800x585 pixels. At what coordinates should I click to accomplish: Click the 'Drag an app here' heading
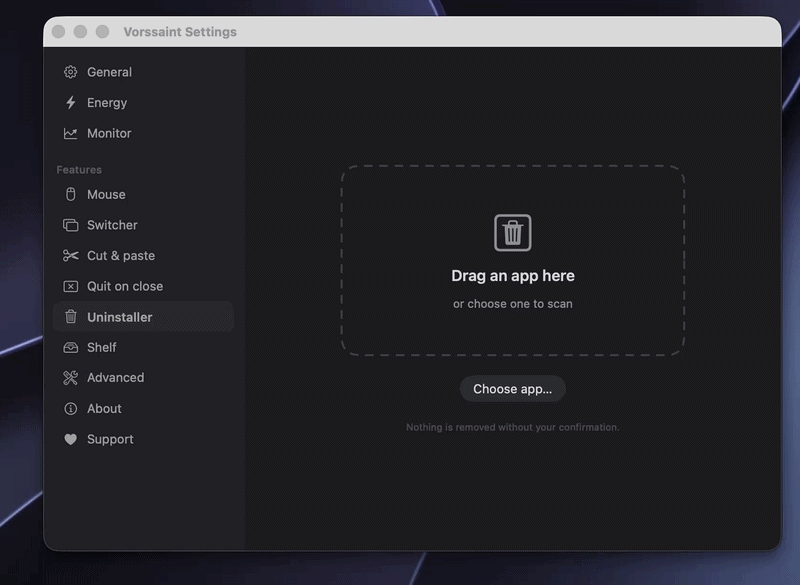coord(513,275)
